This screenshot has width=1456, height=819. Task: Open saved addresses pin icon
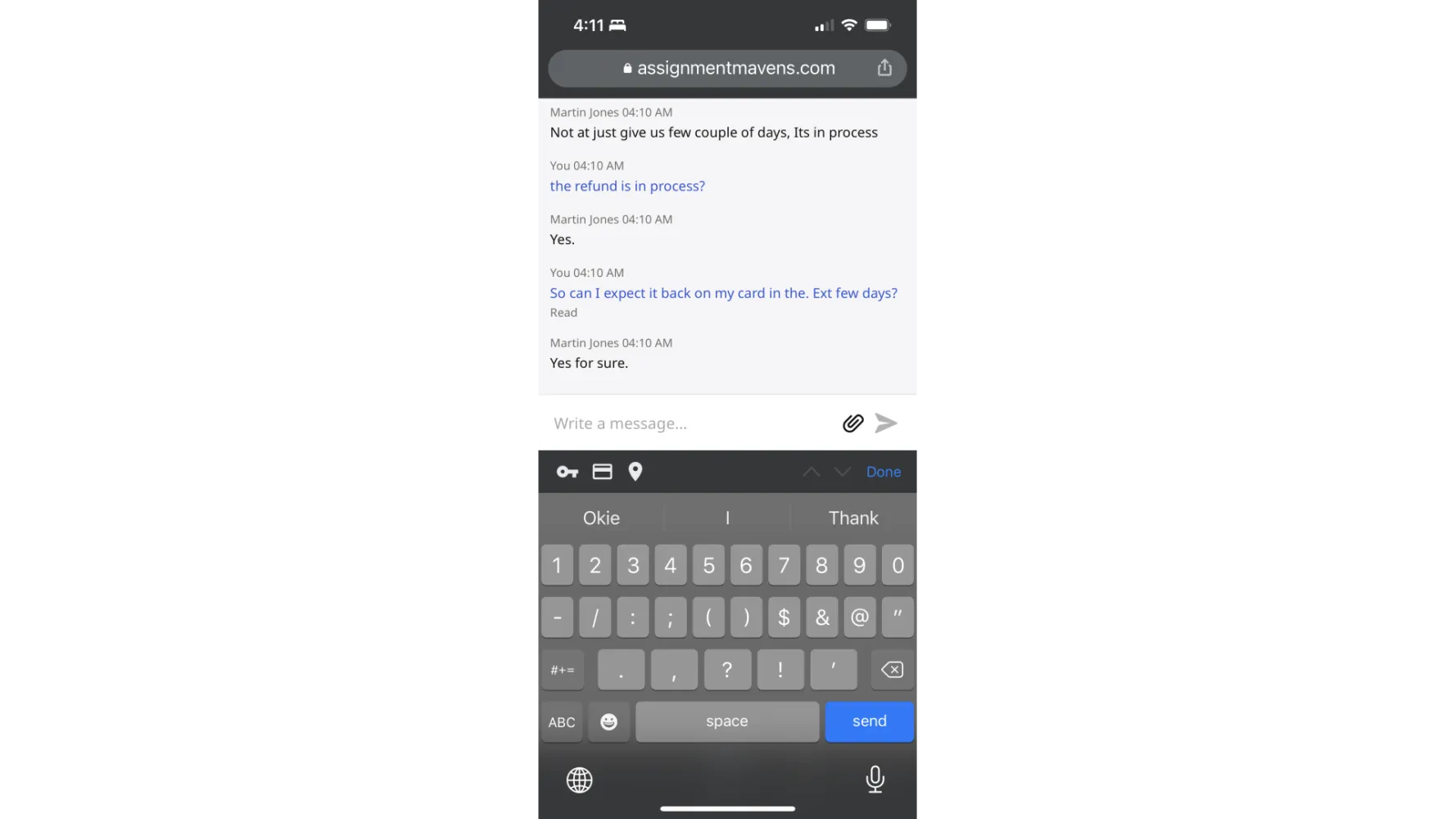(635, 472)
